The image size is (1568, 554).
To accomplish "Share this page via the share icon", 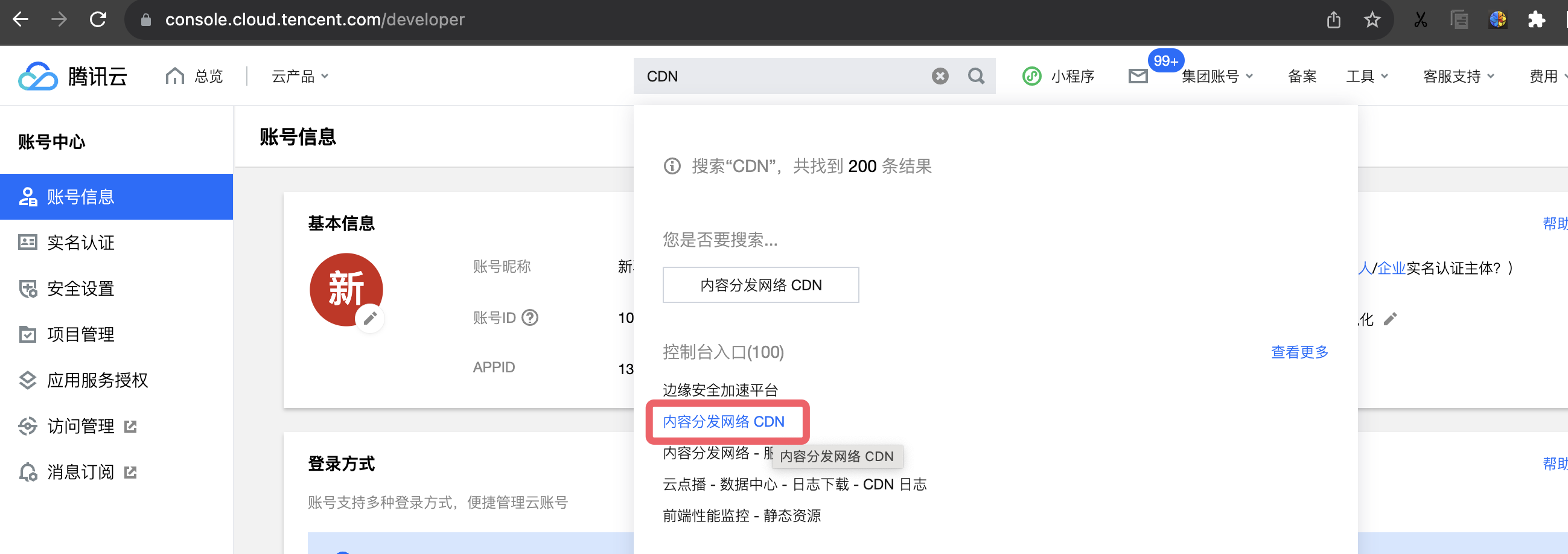I will (x=1334, y=19).
